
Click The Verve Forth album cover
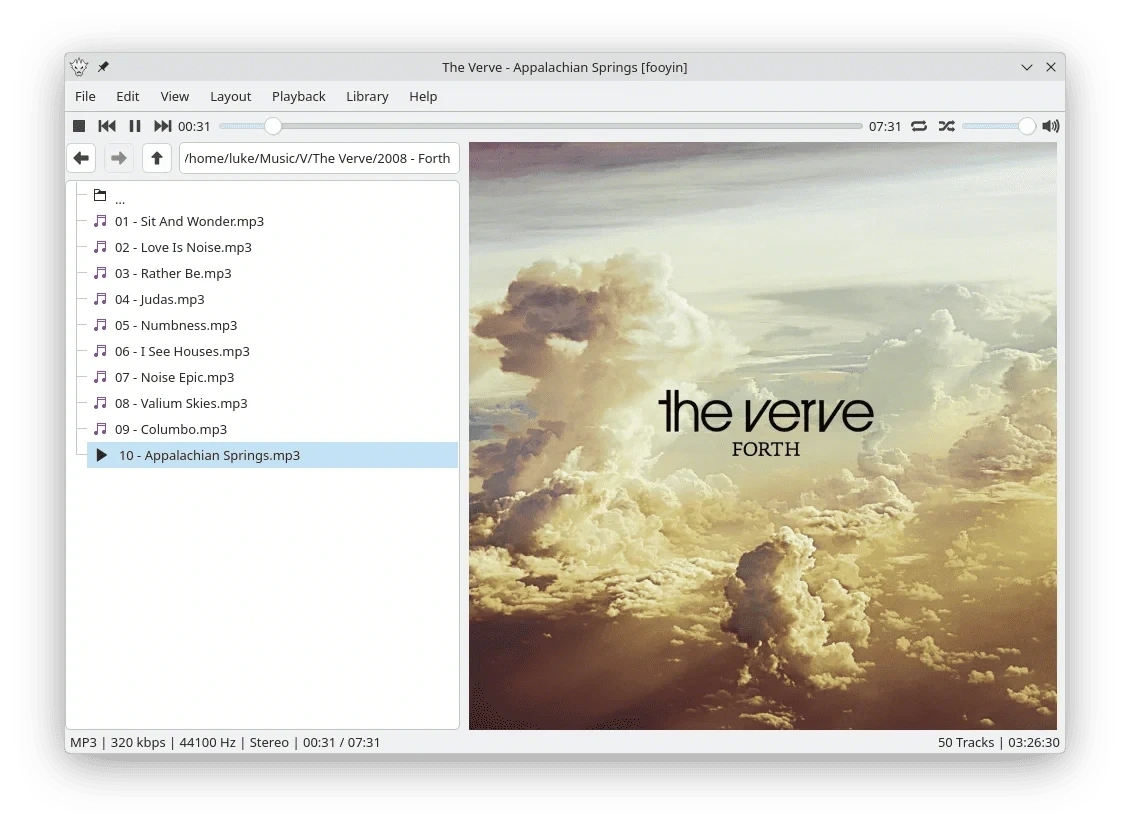point(762,436)
